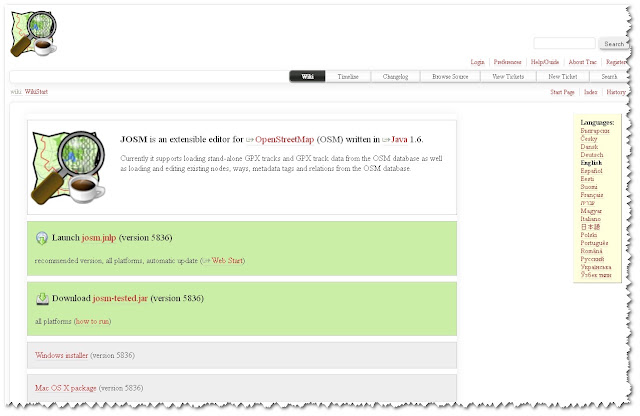Image resolution: width=640 pixels, height=416 pixels.
Task: Click the Mac OS X package link
Action: click(x=66, y=388)
